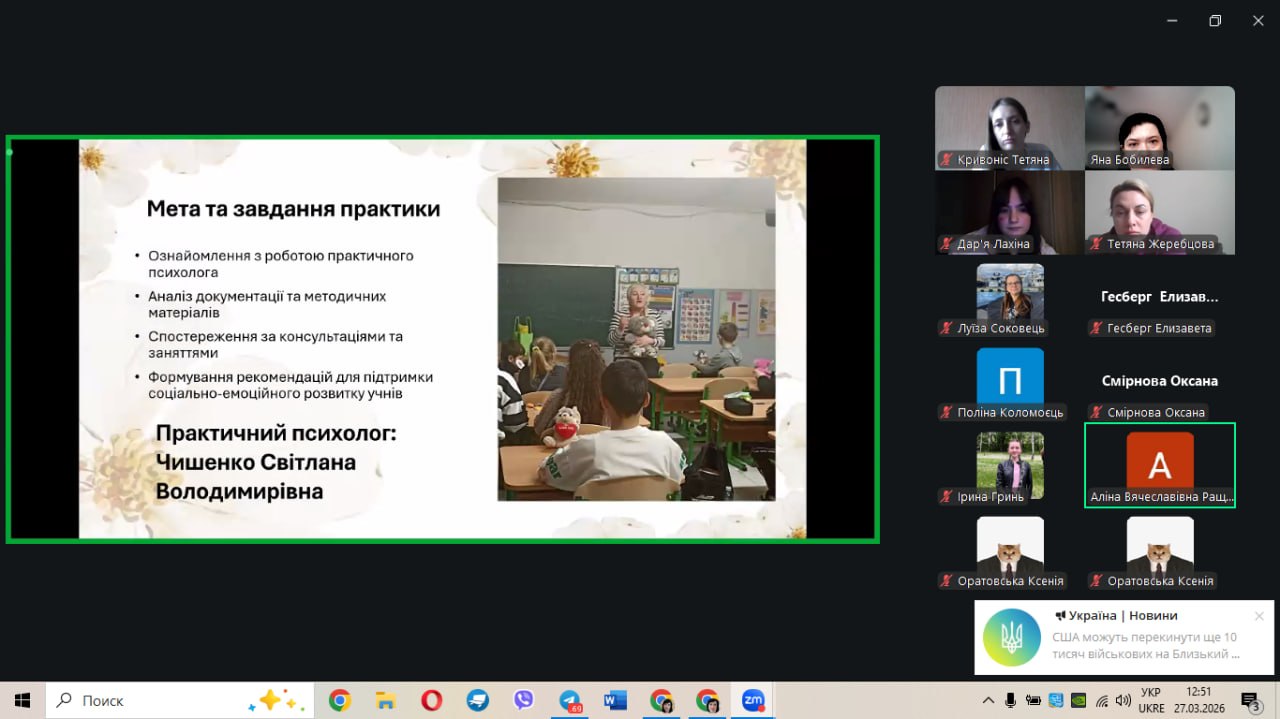Open Viber from the taskbar

pyautogui.click(x=524, y=700)
